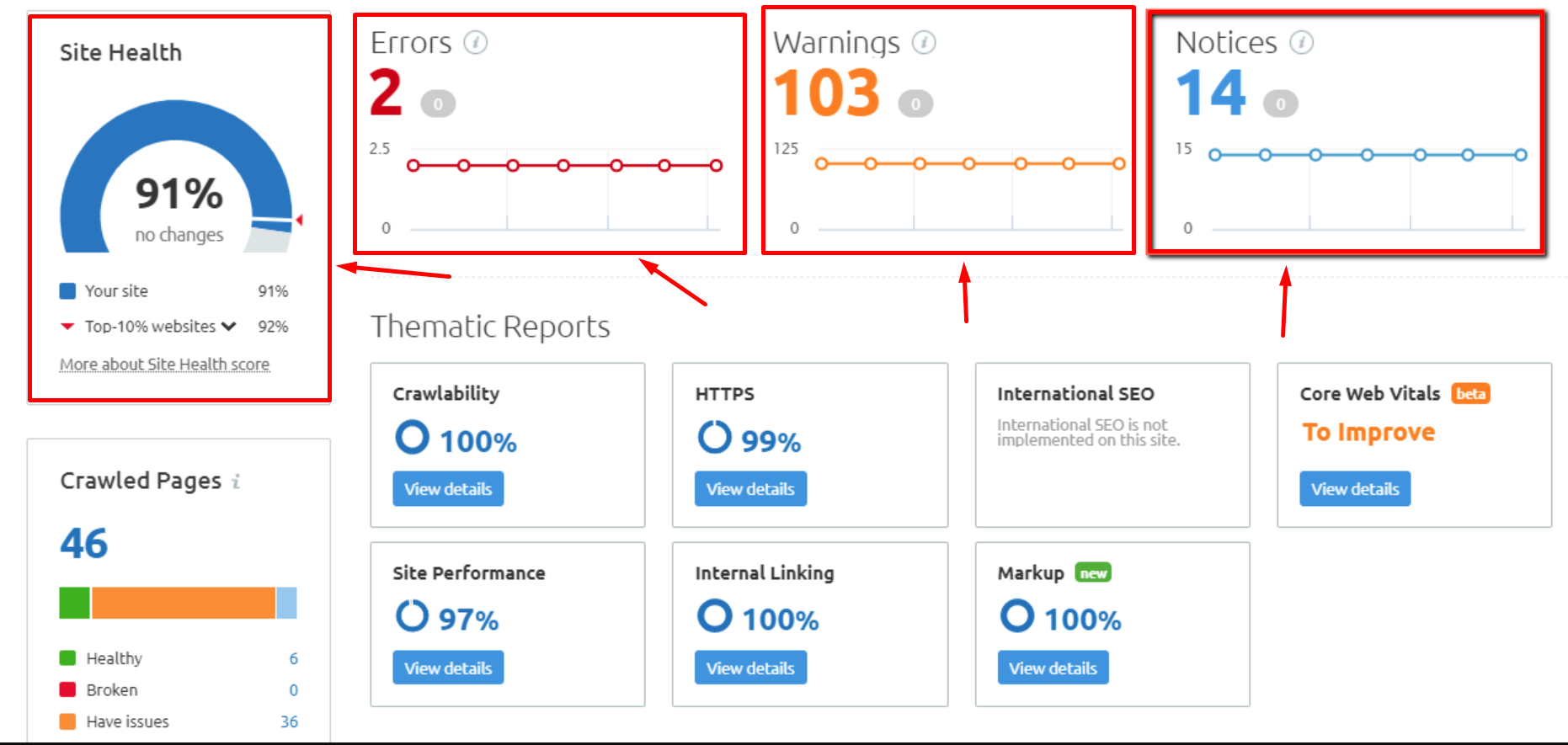Click the grey 0 badge beside Warnings count

(x=915, y=104)
